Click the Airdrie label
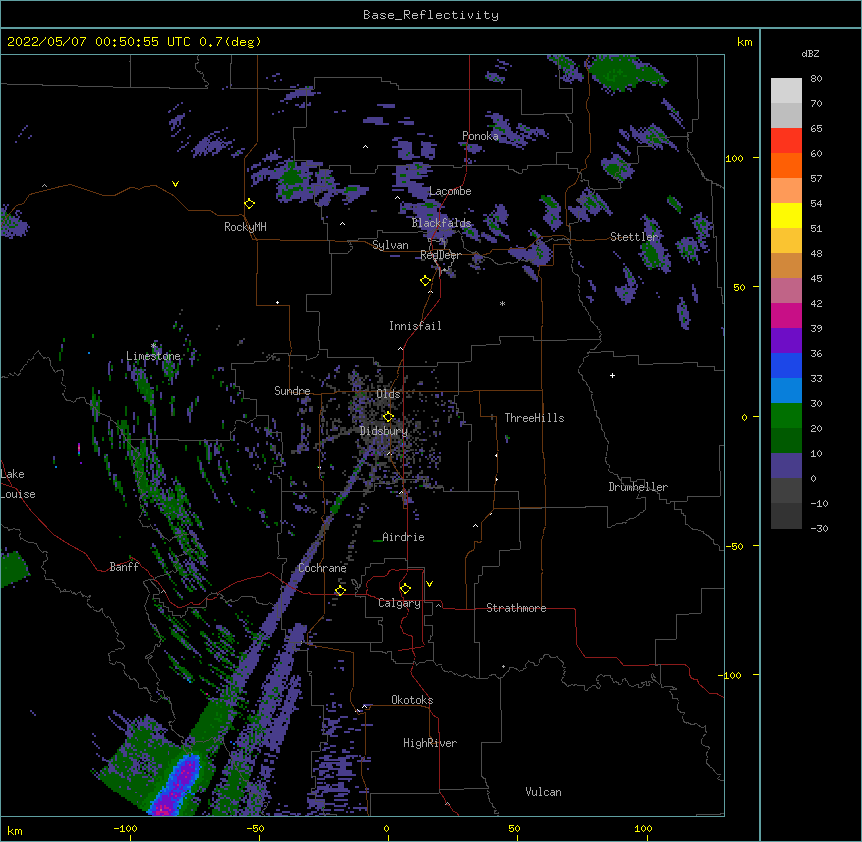Image resolution: width=862 pixels, height=842 pixels. pyautogui.click(x=404, y=537)
